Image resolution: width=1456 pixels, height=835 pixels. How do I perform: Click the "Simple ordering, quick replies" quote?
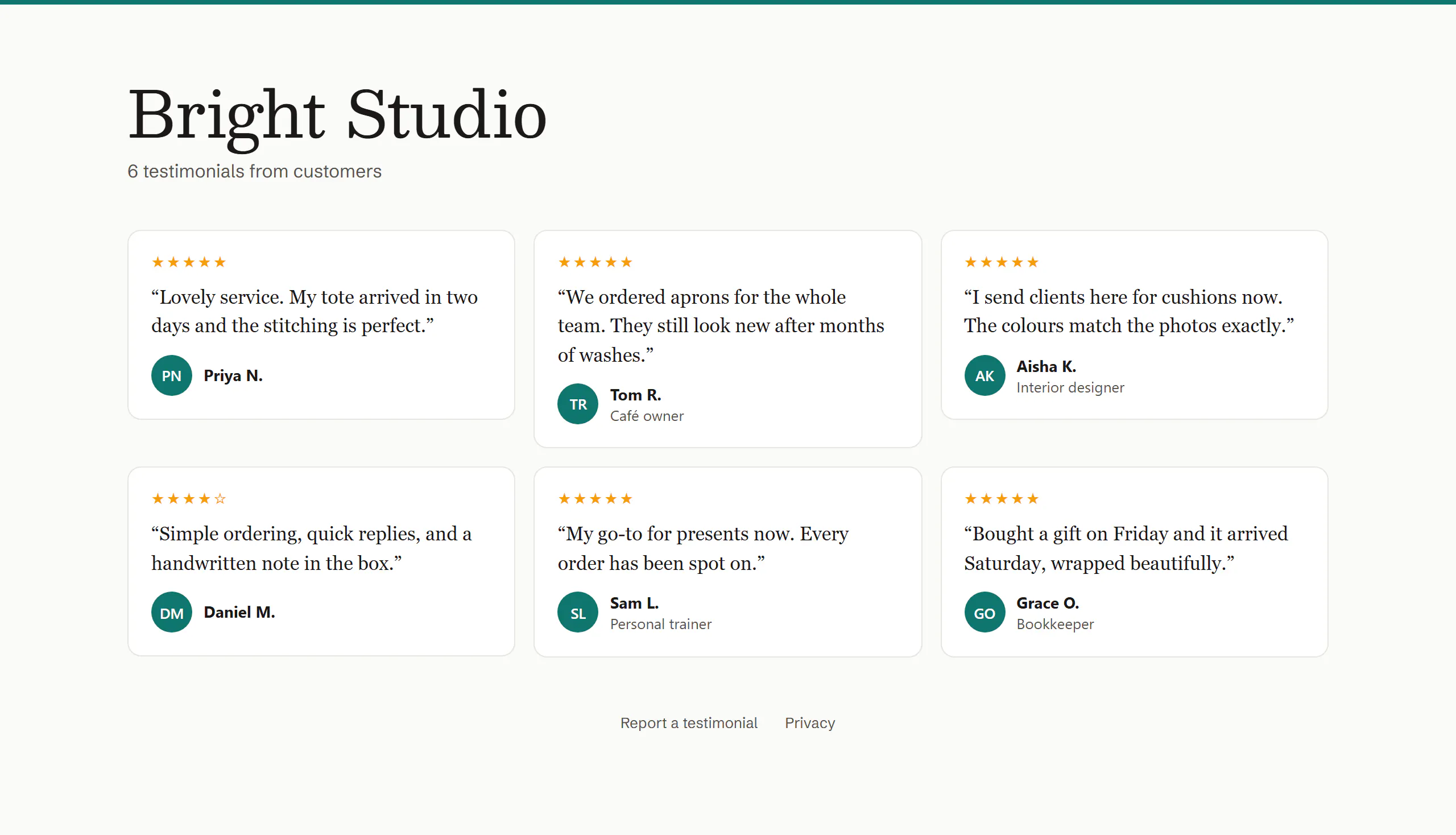point(311,548)
